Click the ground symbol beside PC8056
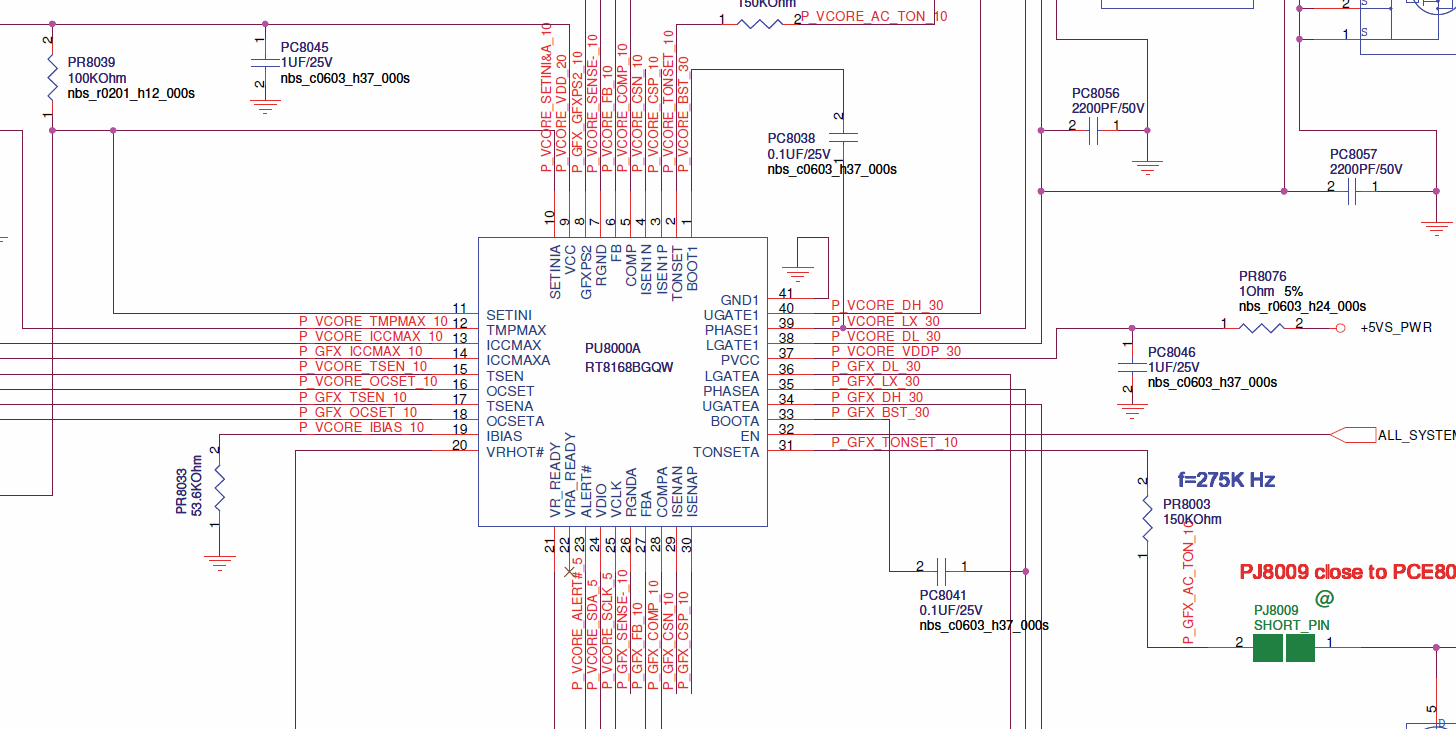 [x=1147, y=167]
